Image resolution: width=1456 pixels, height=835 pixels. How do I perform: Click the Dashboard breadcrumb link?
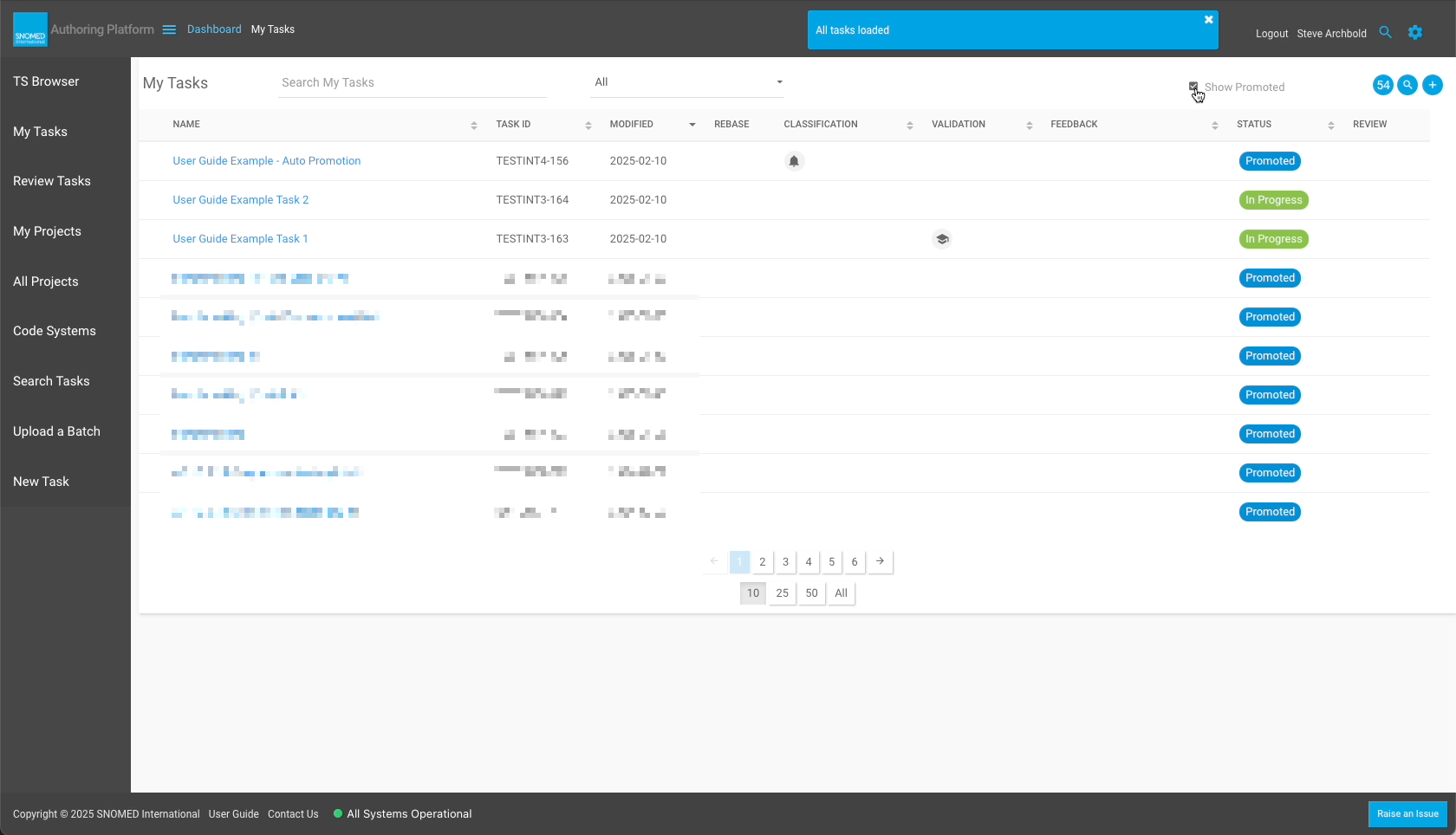[214, 29]
